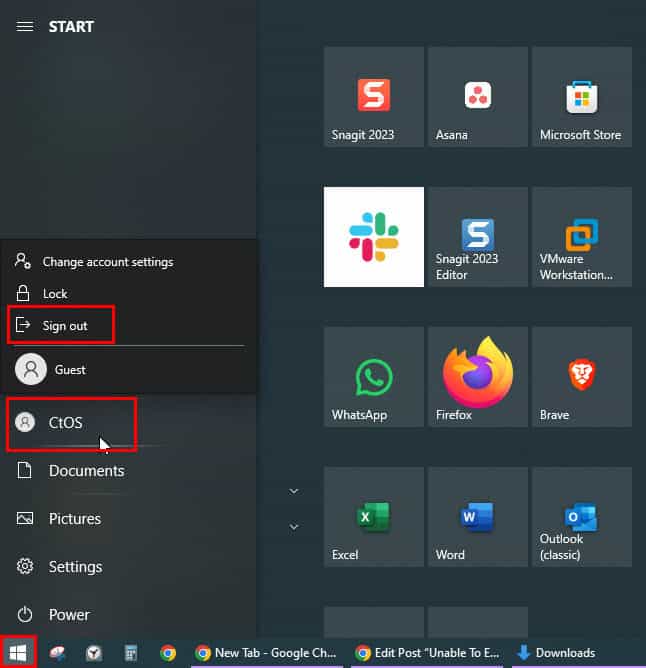Open the Snagit 2023 tile
646x668 pixels.
pos(374,97)
